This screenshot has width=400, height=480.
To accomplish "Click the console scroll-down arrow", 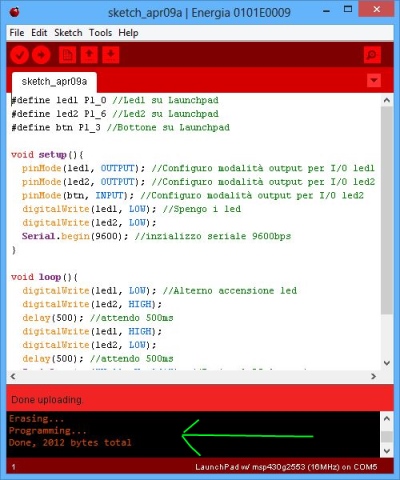I will (x=387, y=451).
